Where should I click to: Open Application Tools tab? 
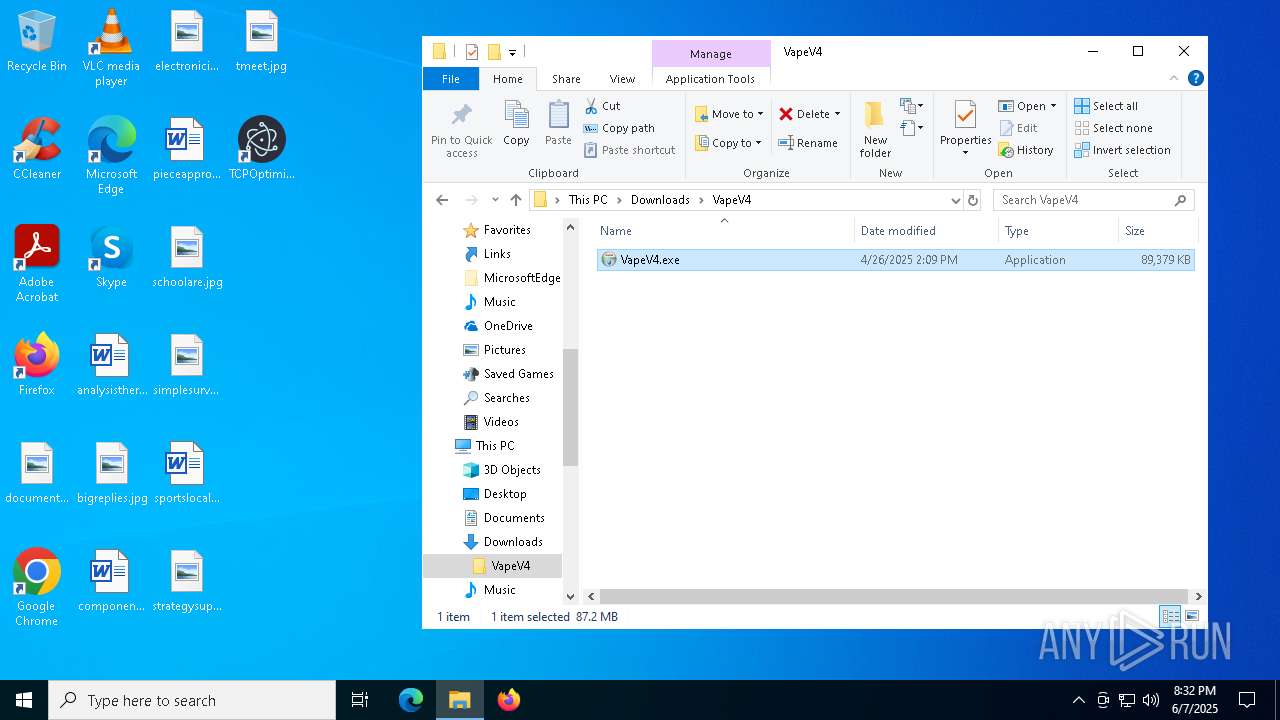click(x=710, y=79)
